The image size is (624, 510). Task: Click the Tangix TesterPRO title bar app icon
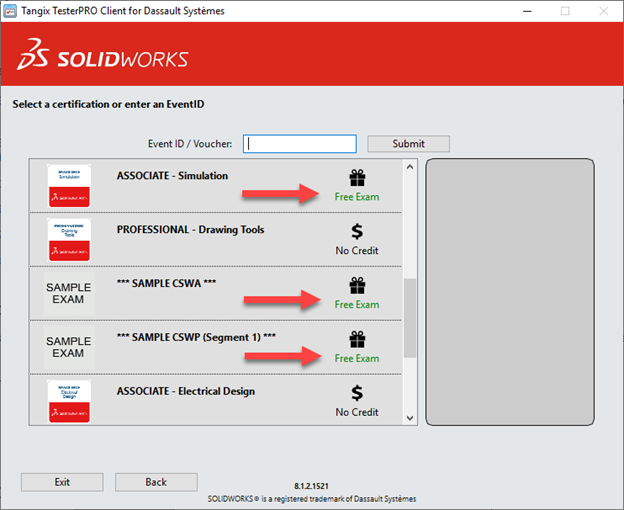(x=12, y=11)
